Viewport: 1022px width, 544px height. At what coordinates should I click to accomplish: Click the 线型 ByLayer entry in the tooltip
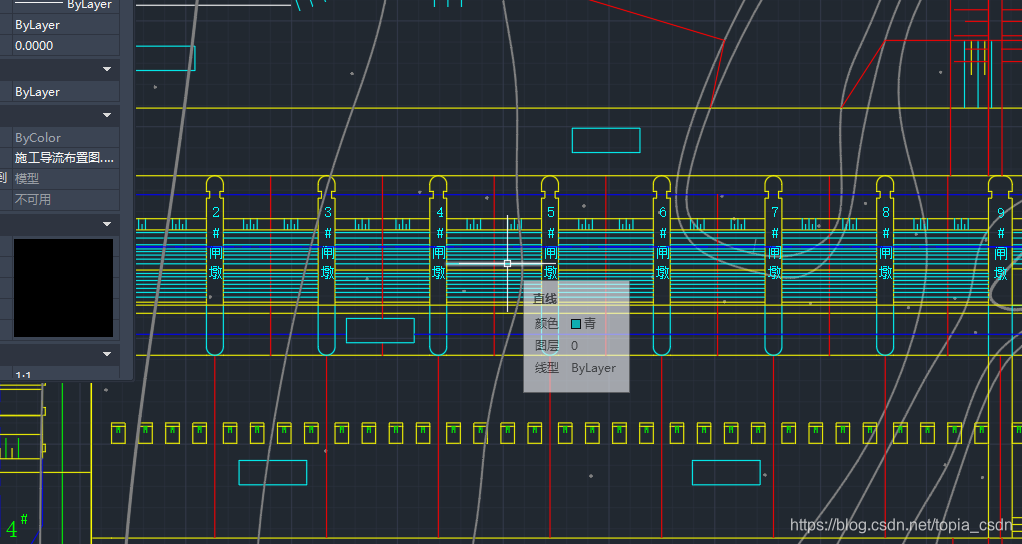(x=576, y=368)
